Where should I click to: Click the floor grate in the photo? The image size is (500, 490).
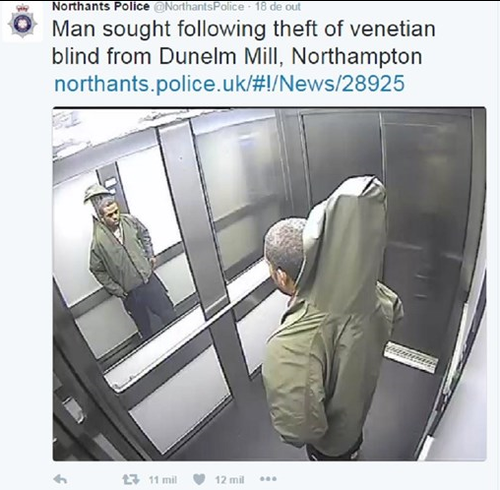[x=411, y=357]
